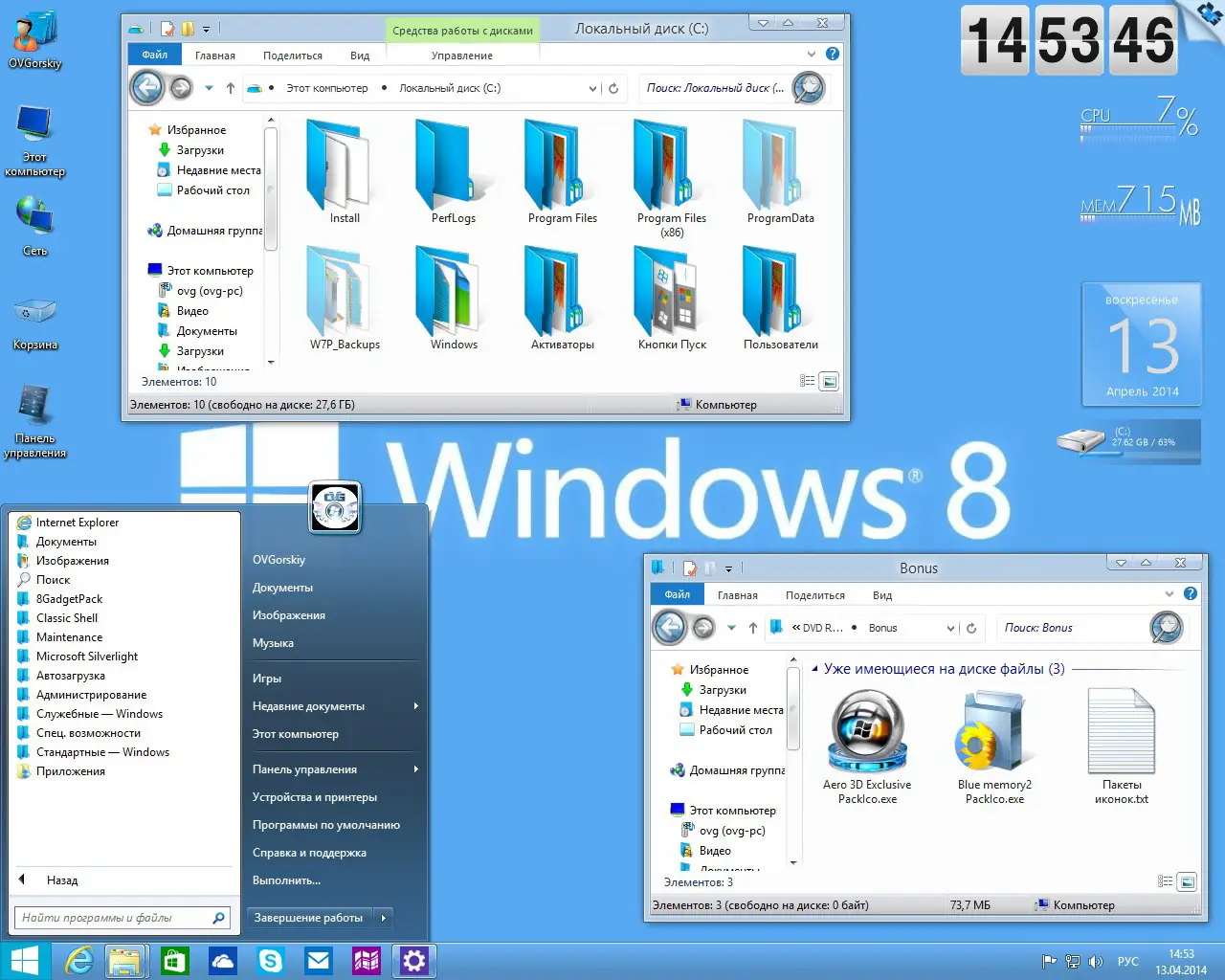The height and width of the screenshot is (980, 1225).
Task: Open Справка и поддержка in Start menu
Action: pyautogui.click(x=309, y=853)
